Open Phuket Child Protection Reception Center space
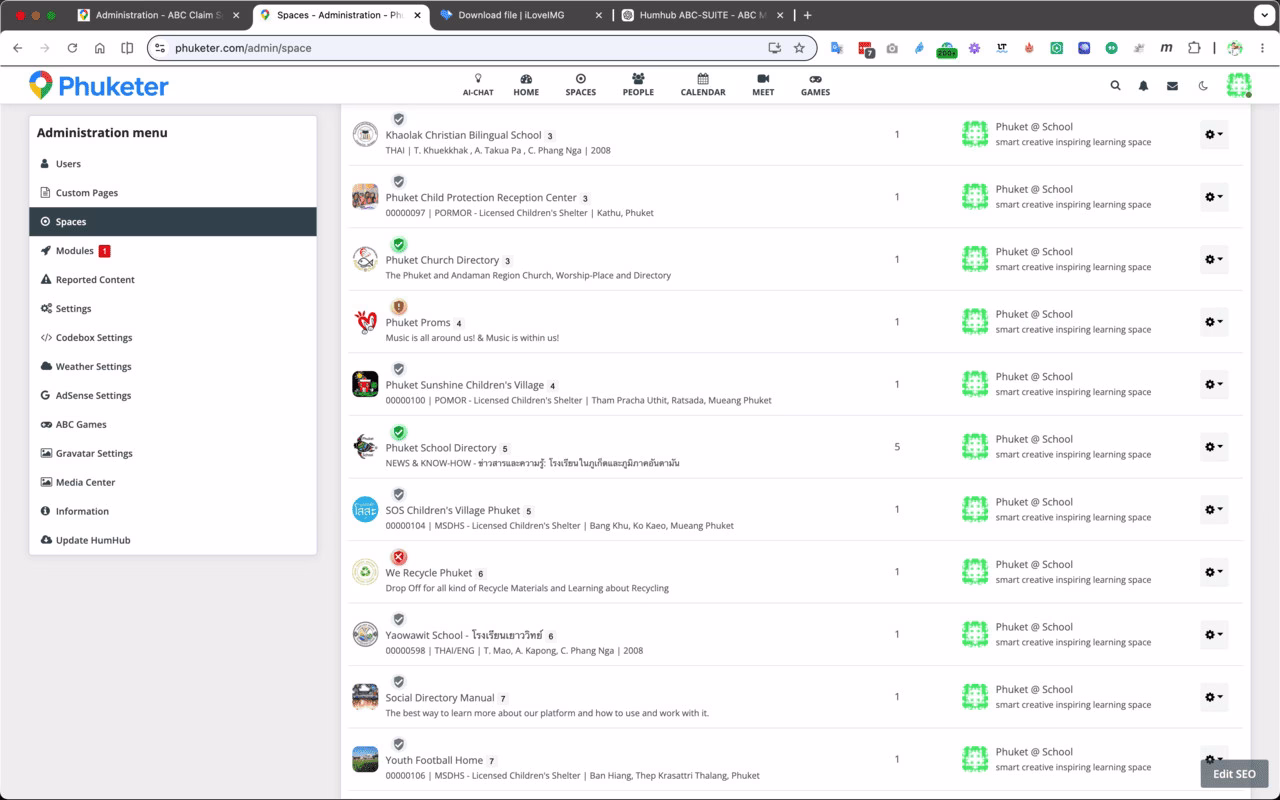 click(x=481, y=198)
